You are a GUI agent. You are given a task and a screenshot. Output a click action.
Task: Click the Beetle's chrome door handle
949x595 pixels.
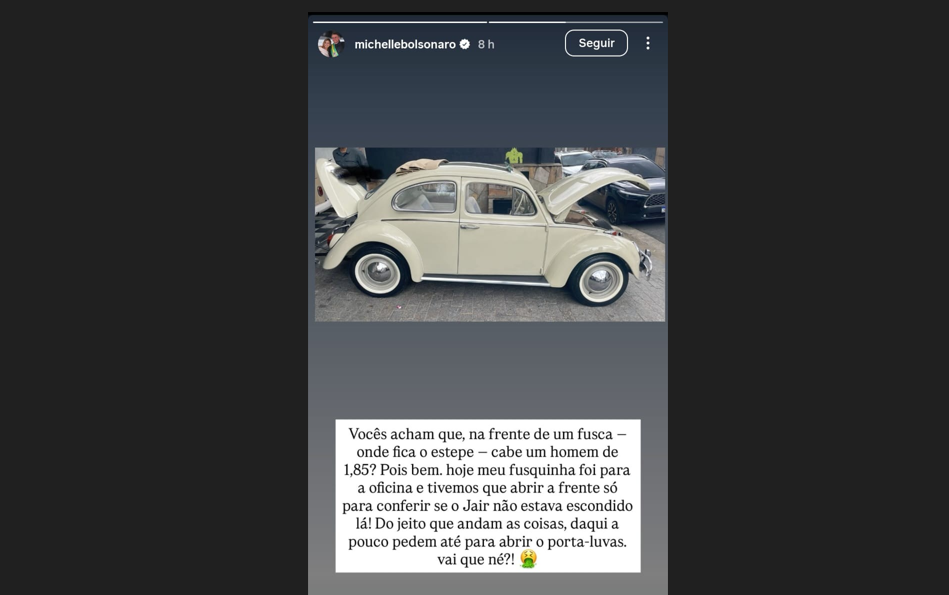coord(470,226)
